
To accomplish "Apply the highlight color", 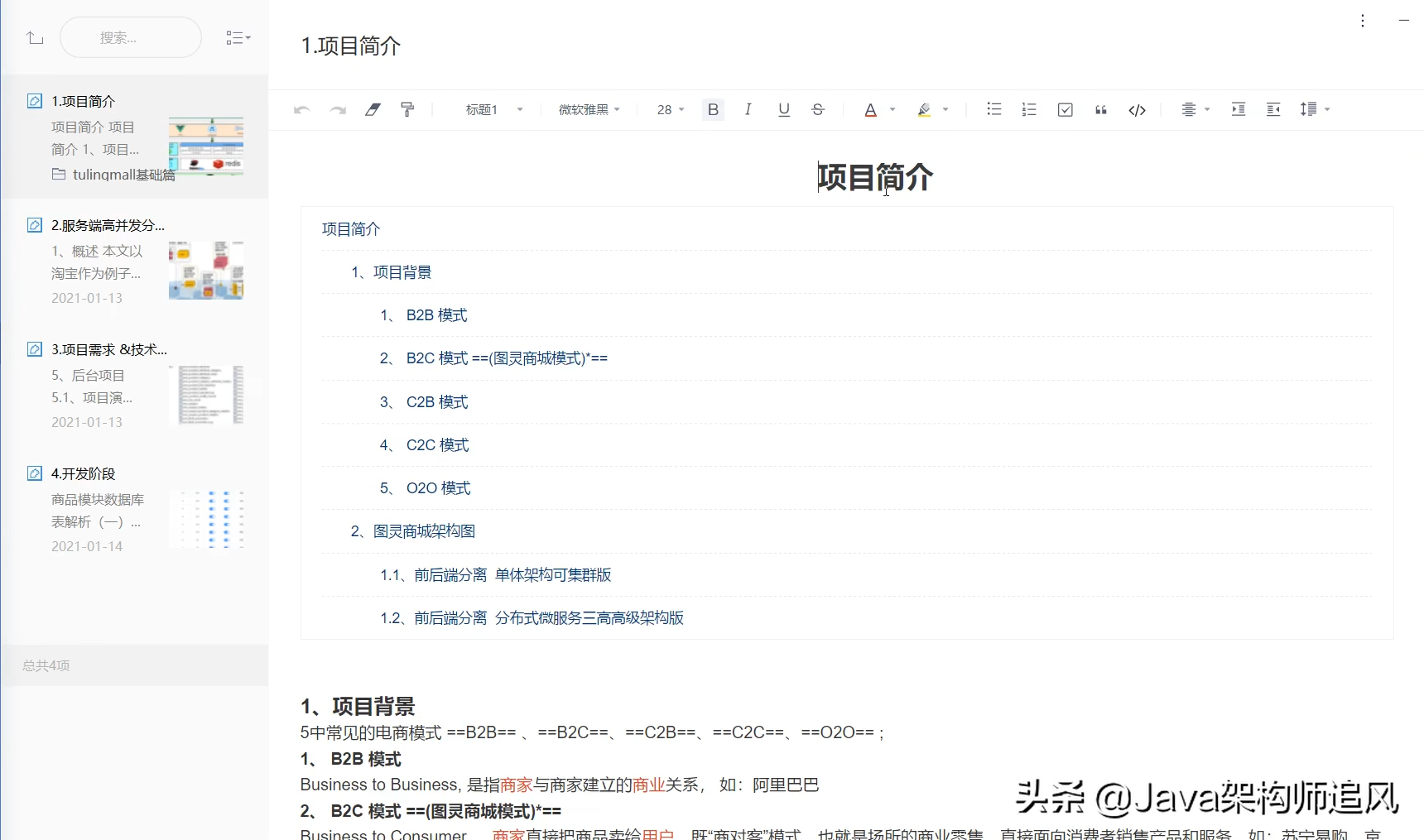I will click(x=924, y=109).
